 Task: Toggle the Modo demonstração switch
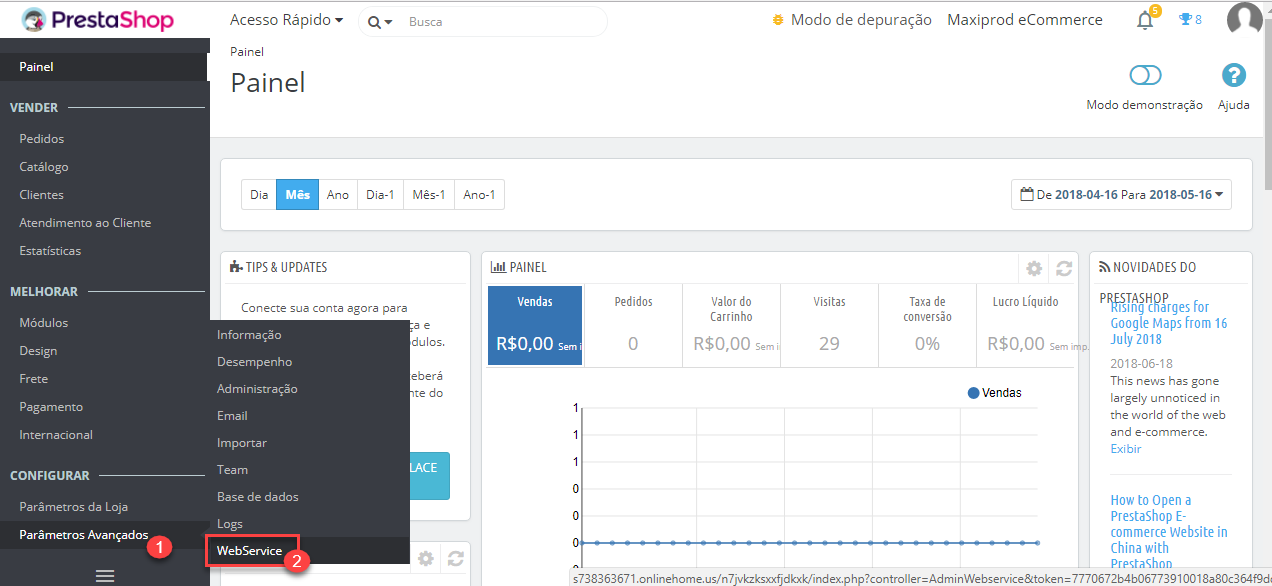(1145, 76)
